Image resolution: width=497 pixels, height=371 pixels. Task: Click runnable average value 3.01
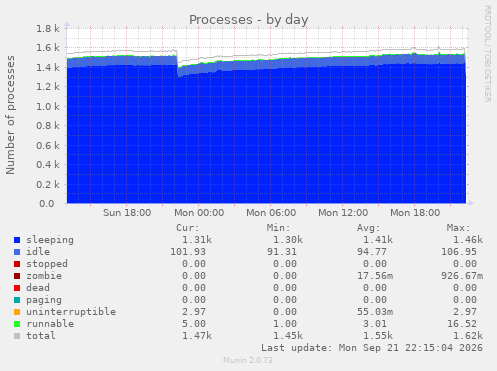[375, 324]
